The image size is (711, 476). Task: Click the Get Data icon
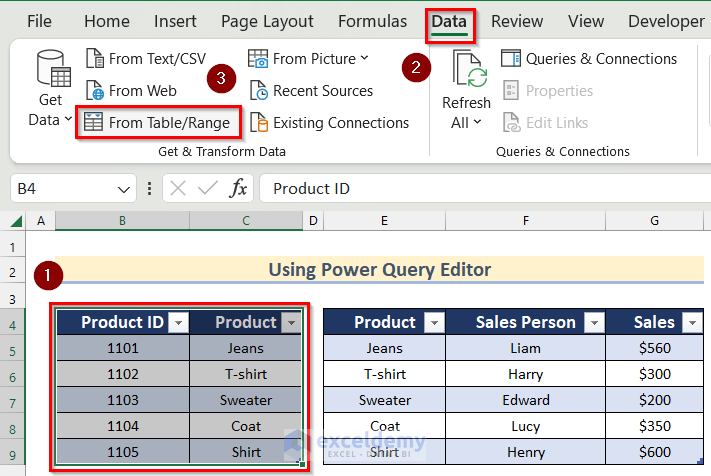pyautogui.click(x=51, y=70)
